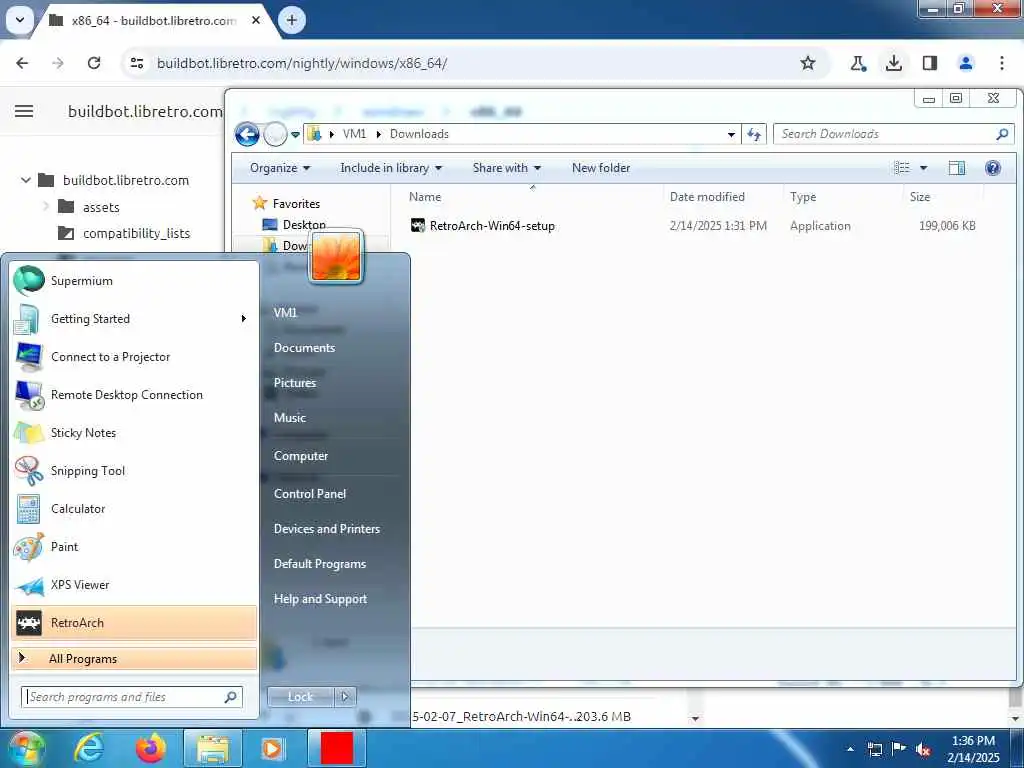1024x768 pixels.
Task: Sort by Size column header
Action: coord(920,197)
